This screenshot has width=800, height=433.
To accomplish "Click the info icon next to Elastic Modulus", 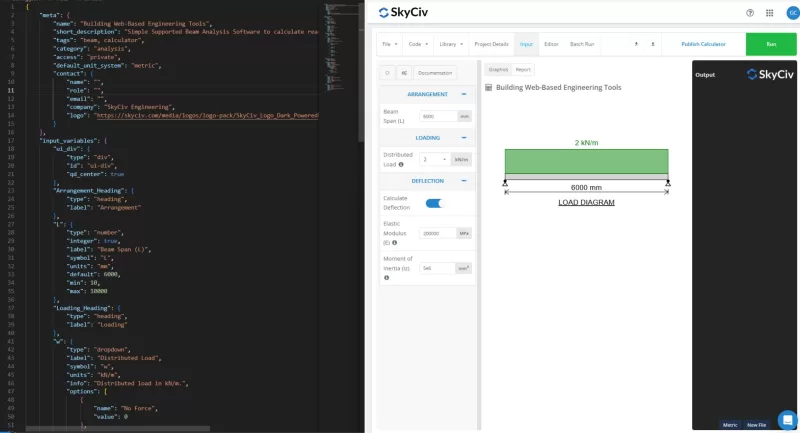I will coord(394,243).
